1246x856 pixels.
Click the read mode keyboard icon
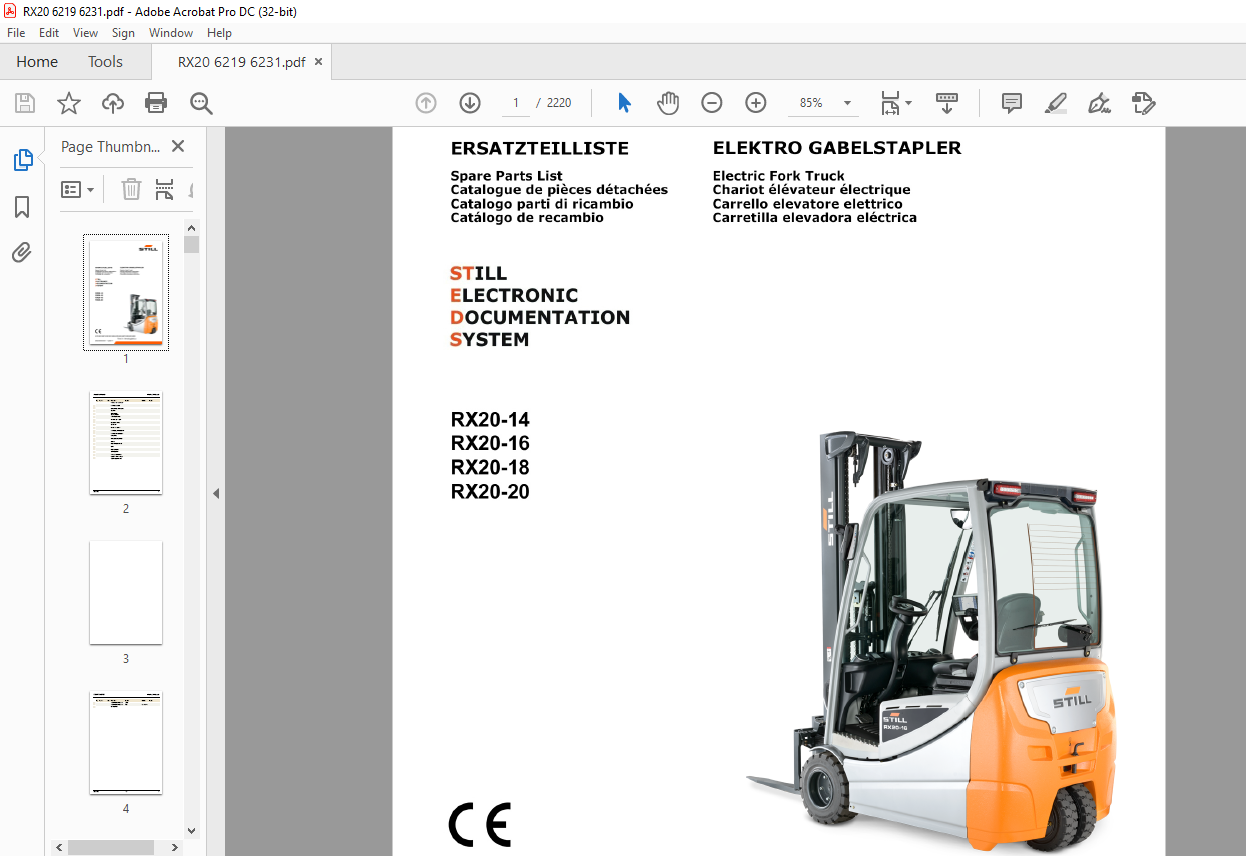[946, 103]
